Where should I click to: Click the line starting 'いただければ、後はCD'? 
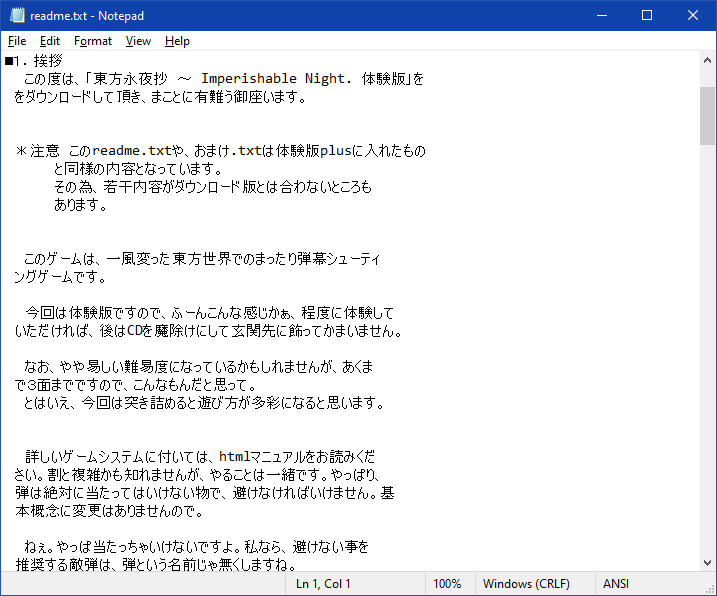[x=209, y=331]
